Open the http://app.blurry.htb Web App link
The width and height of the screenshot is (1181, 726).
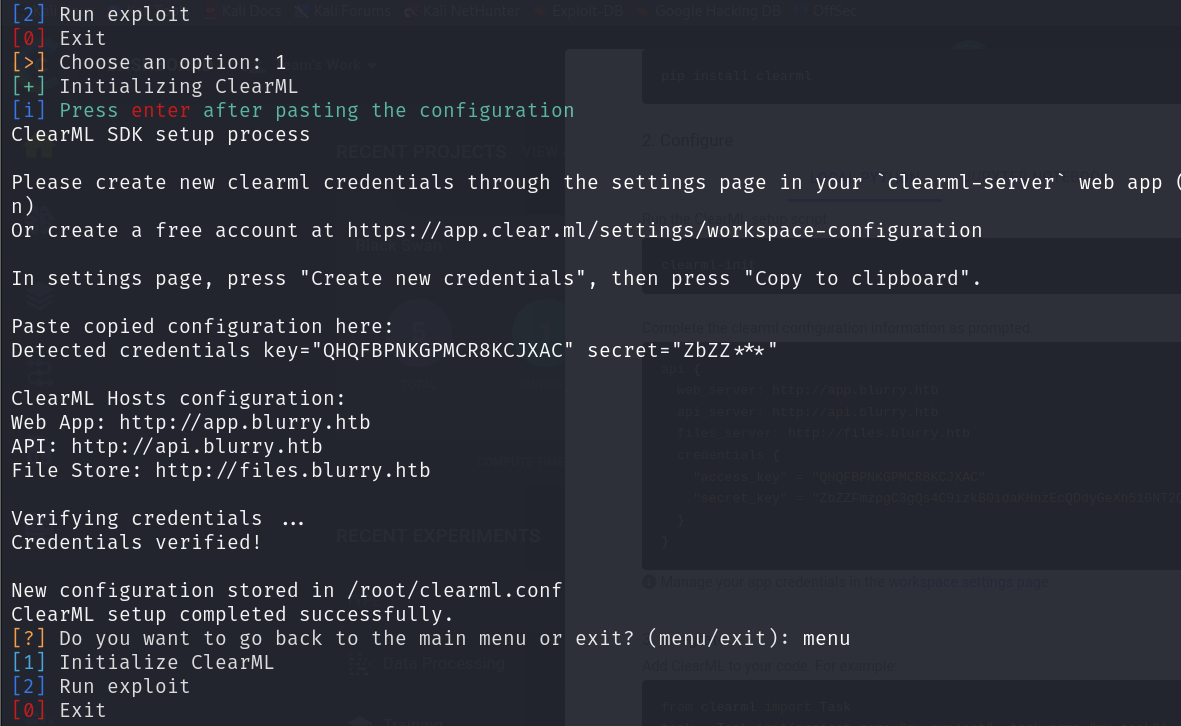click(x=245, y=422)
